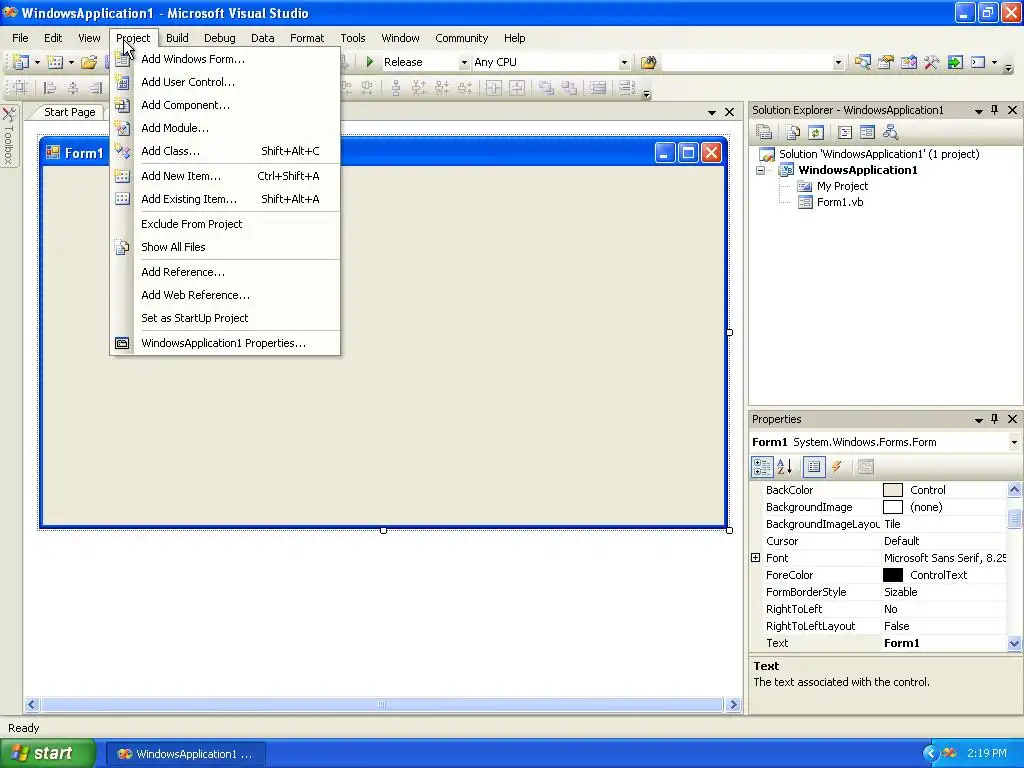Screen dimensions: 1024x768
Task: Click View Class Diagram icon in Solution Explorer
Action: [890, 133]
